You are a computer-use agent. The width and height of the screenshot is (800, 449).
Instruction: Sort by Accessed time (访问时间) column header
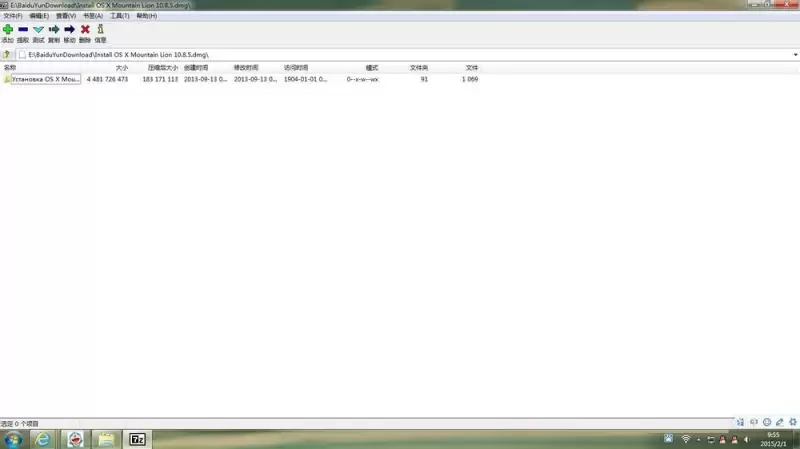(x=296, y=67)
